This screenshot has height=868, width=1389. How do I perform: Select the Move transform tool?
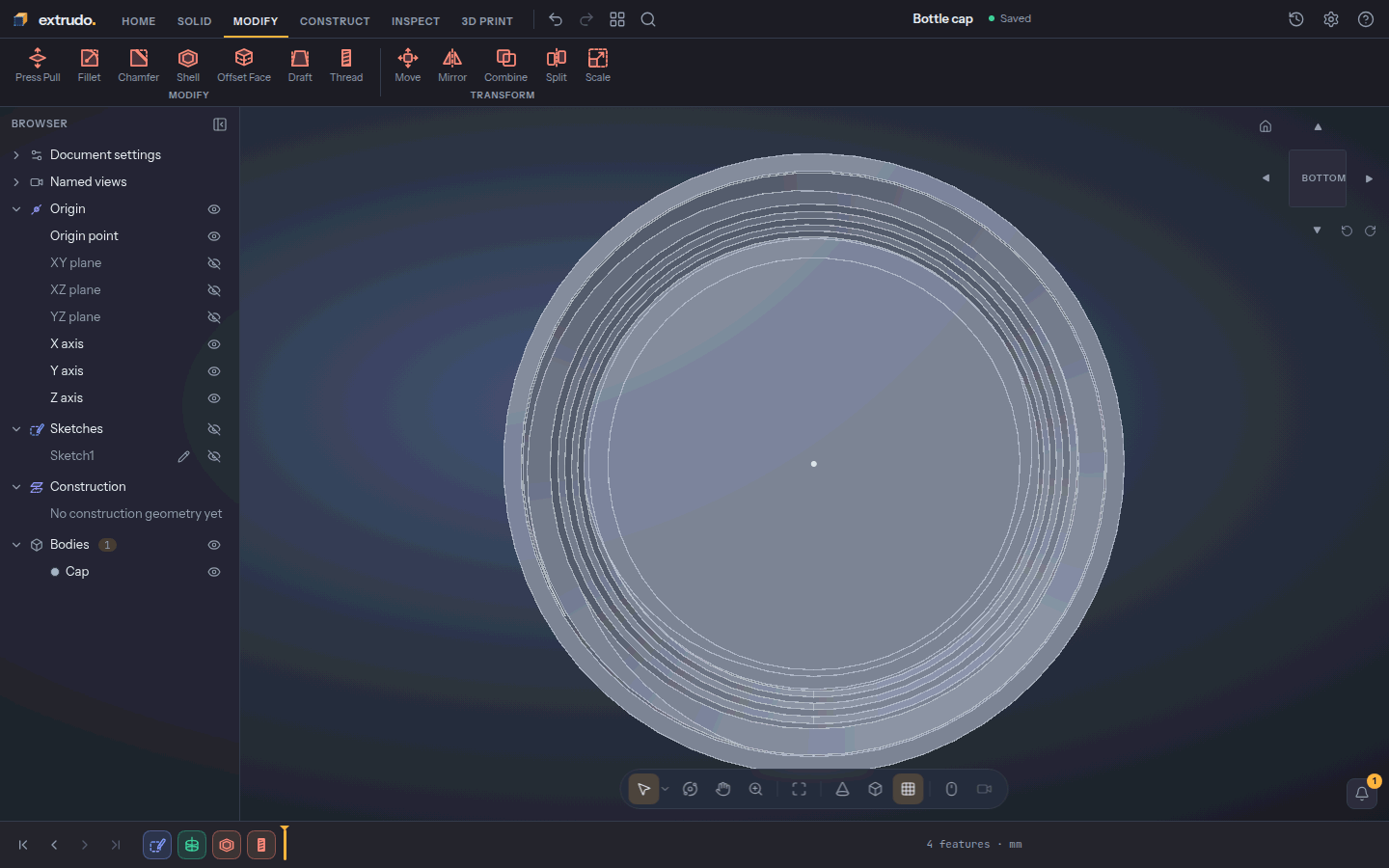pyautogui.click(x=408, y=66)
